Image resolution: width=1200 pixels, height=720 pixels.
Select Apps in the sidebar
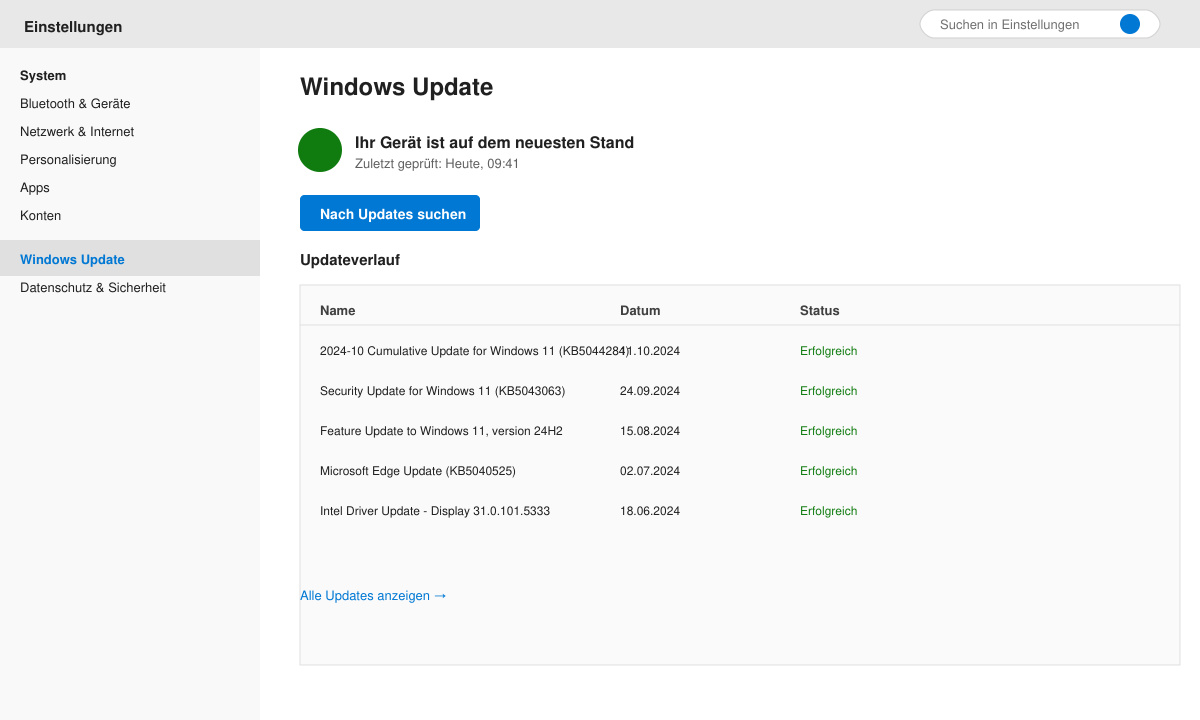pos(35,188)
